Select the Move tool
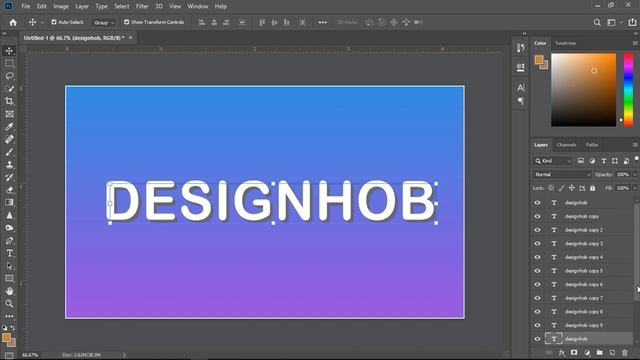Image resolution: width=640 pixels, height=360 pixels. [x=9, y=51]
